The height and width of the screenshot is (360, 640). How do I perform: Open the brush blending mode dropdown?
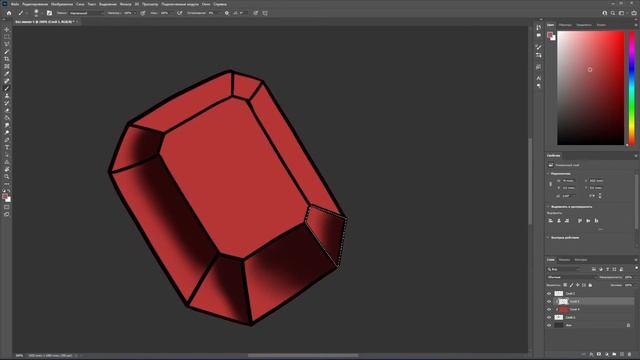click(x=86, y=13)
